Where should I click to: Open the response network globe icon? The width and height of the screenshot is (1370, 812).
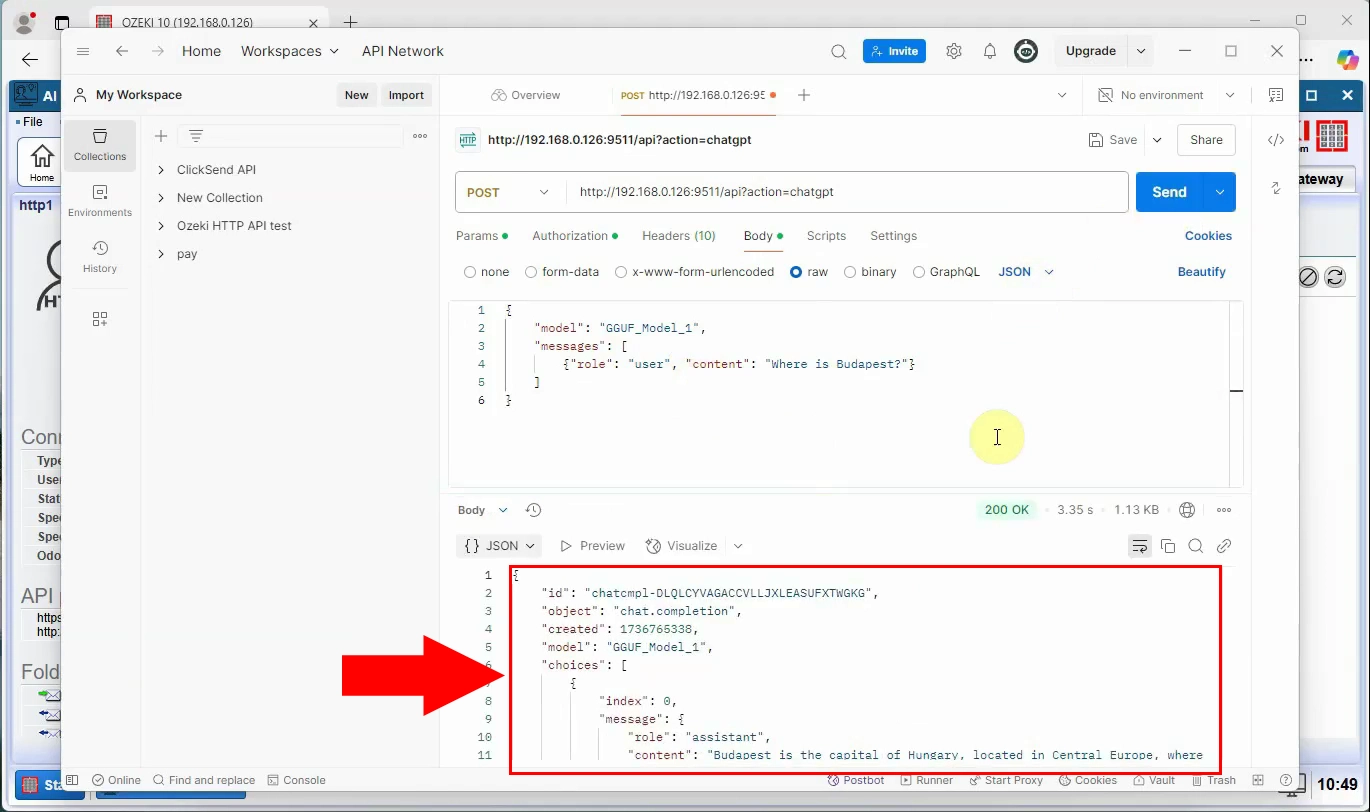pyautogui.click(x=1187, y=510)
